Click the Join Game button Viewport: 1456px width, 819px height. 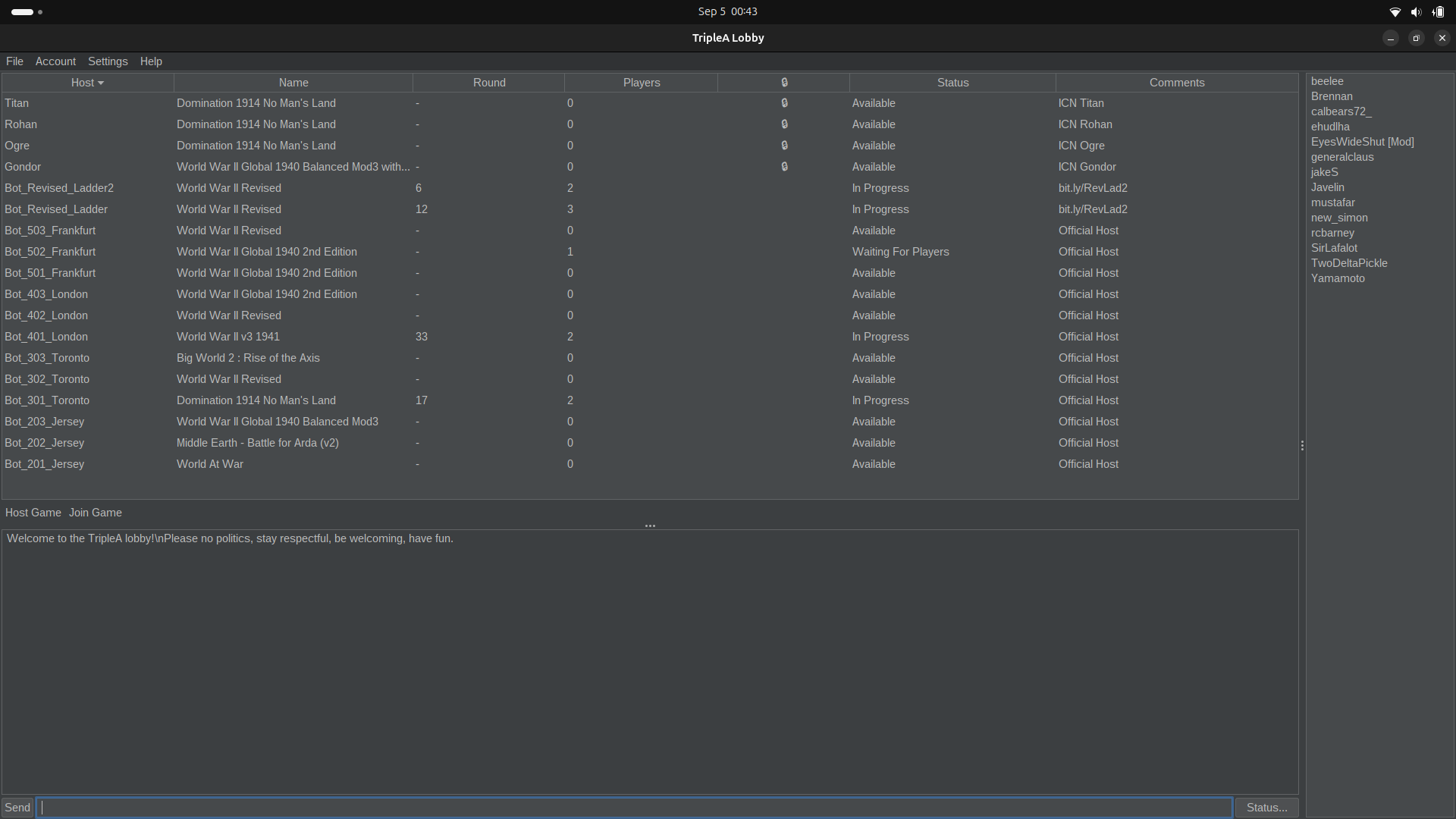[x=96, y=513]
